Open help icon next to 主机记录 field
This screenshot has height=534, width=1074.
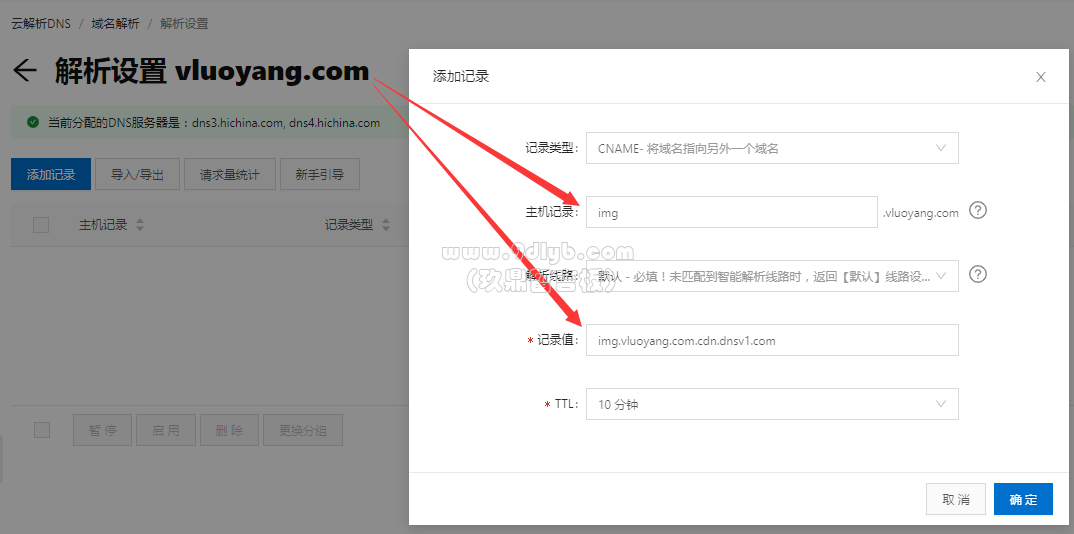pyautogui.click(x=978, y=211)
